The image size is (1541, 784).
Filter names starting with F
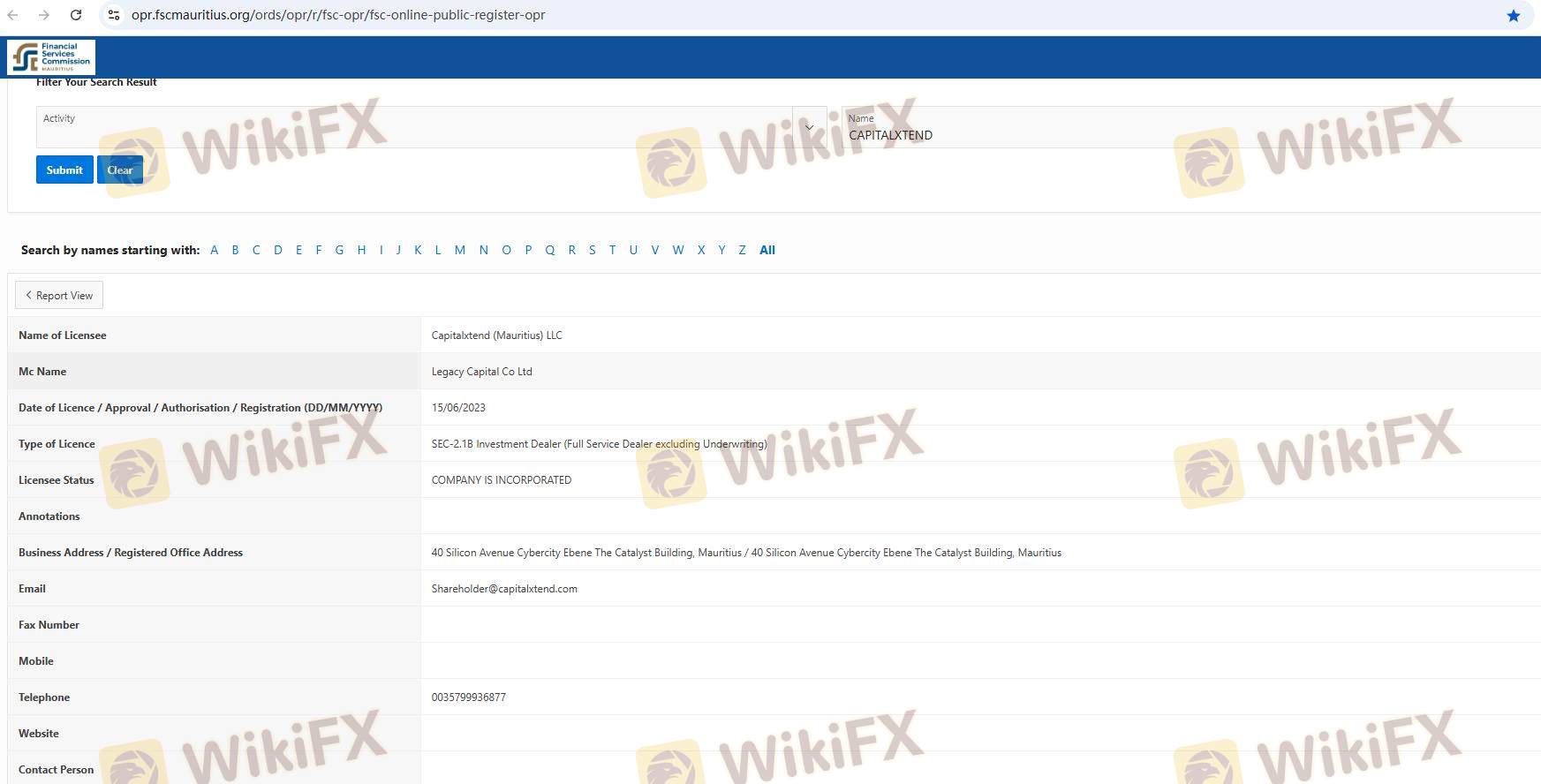point(319,250)
